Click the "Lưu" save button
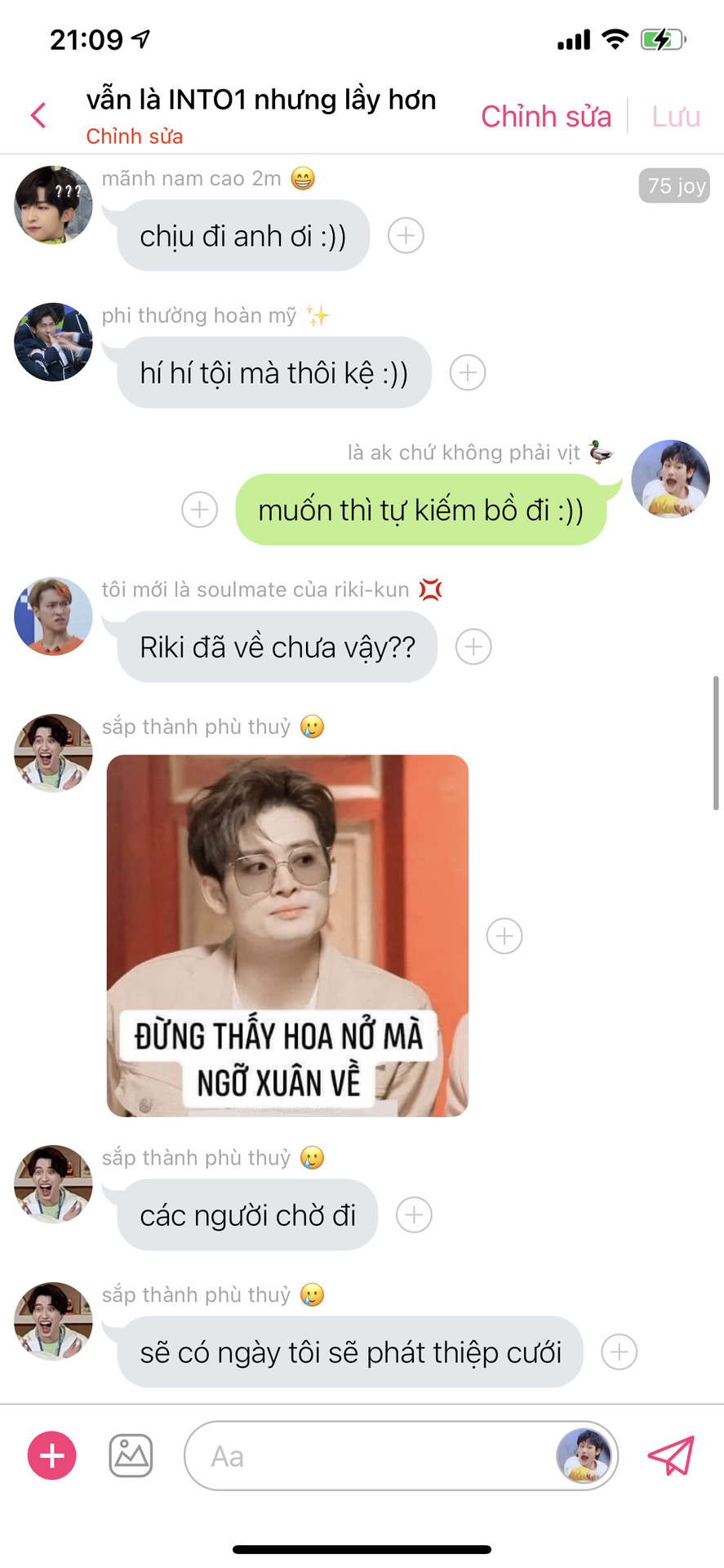Screen dimensions: 724x1568 [x=676, y=116]
